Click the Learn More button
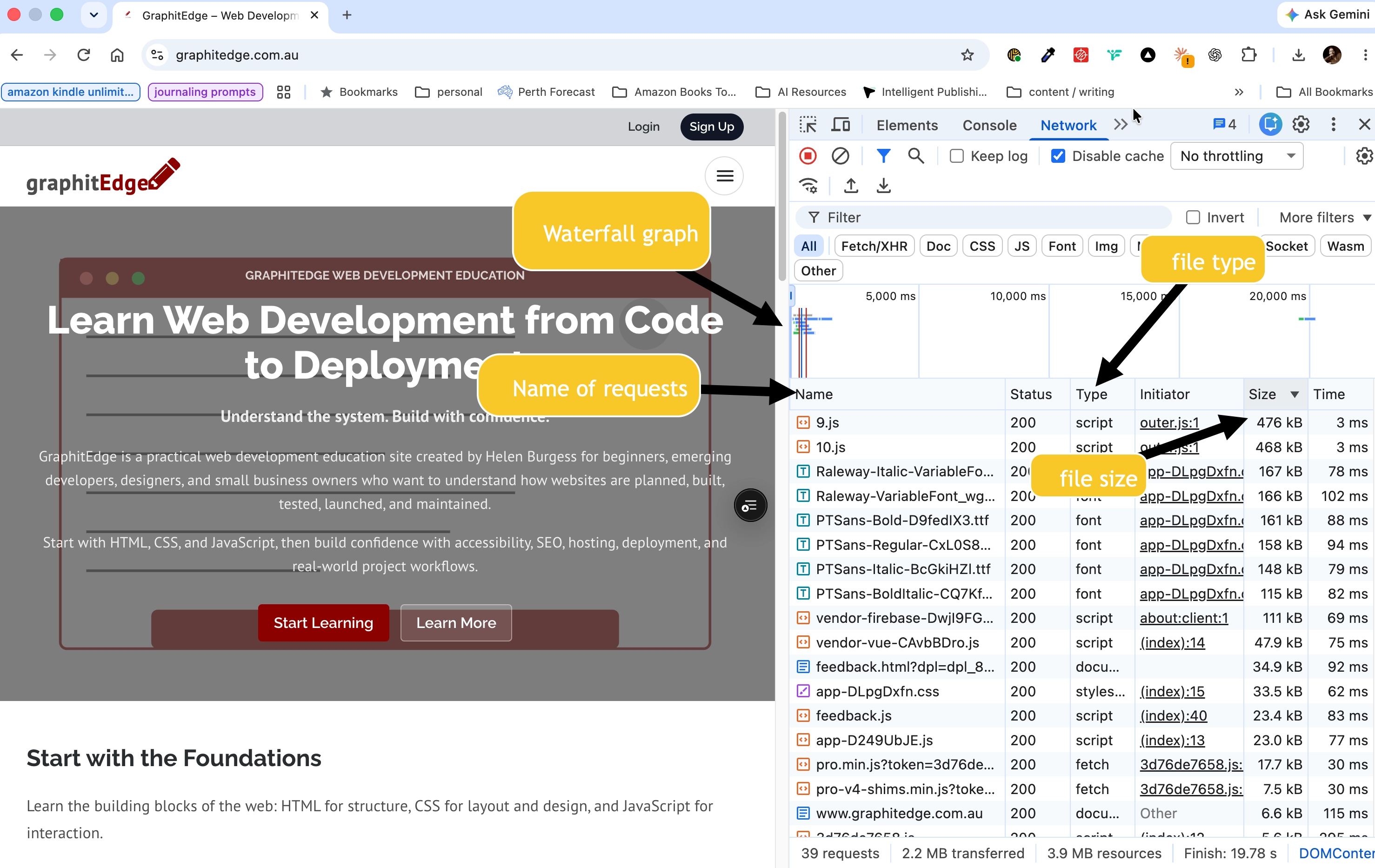1375x868 pixels. pos(456,622)
